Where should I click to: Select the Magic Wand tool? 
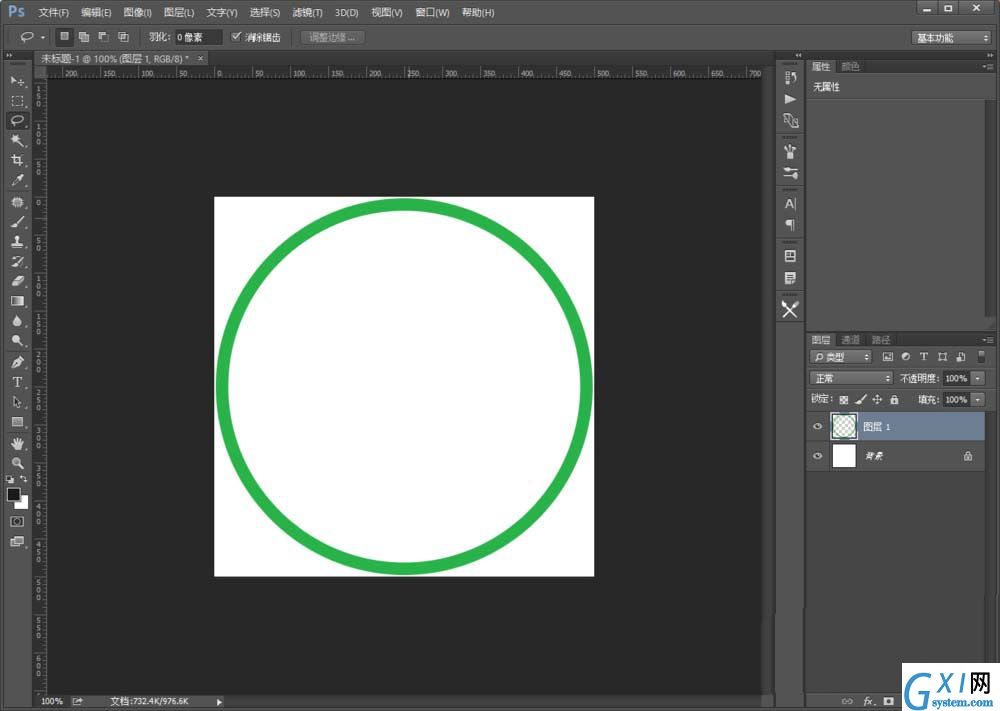click(17, 140)
